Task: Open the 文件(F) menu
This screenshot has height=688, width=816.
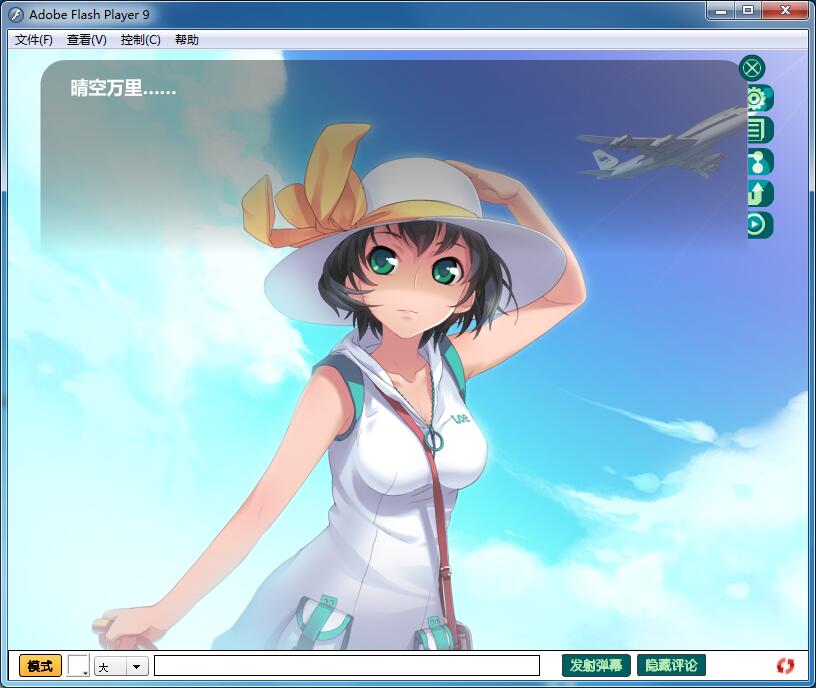Action: 34,40
